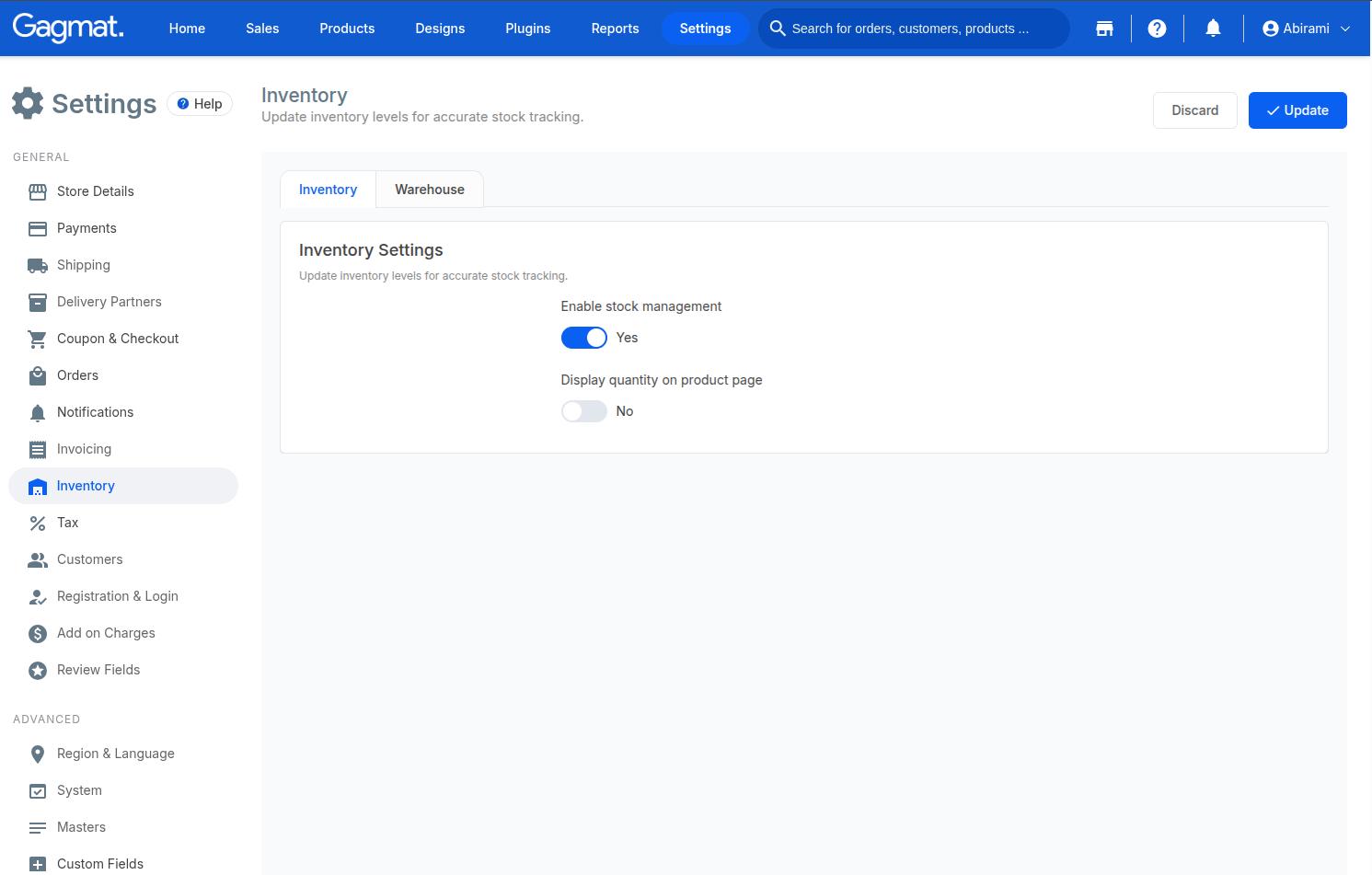Click the Add on Charges dollar icon

(38, 633)
